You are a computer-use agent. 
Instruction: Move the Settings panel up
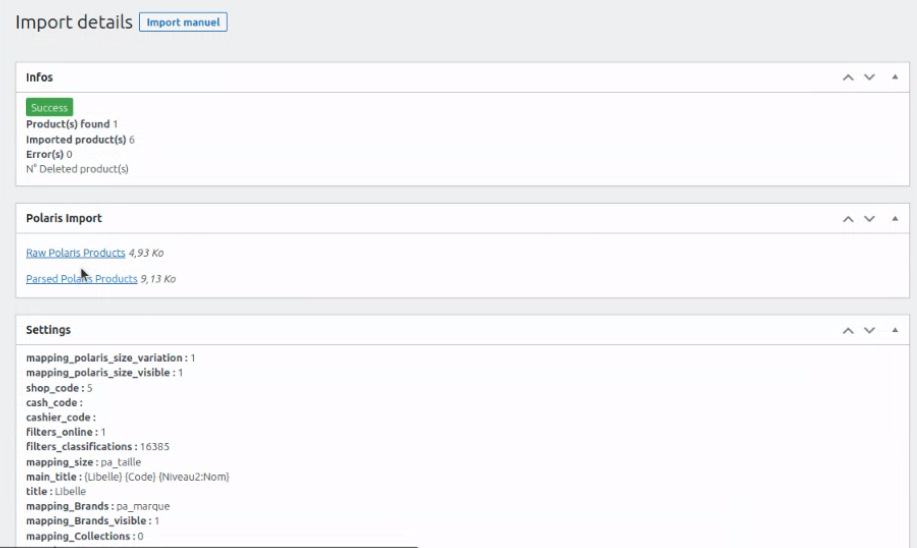coord(848,330)
